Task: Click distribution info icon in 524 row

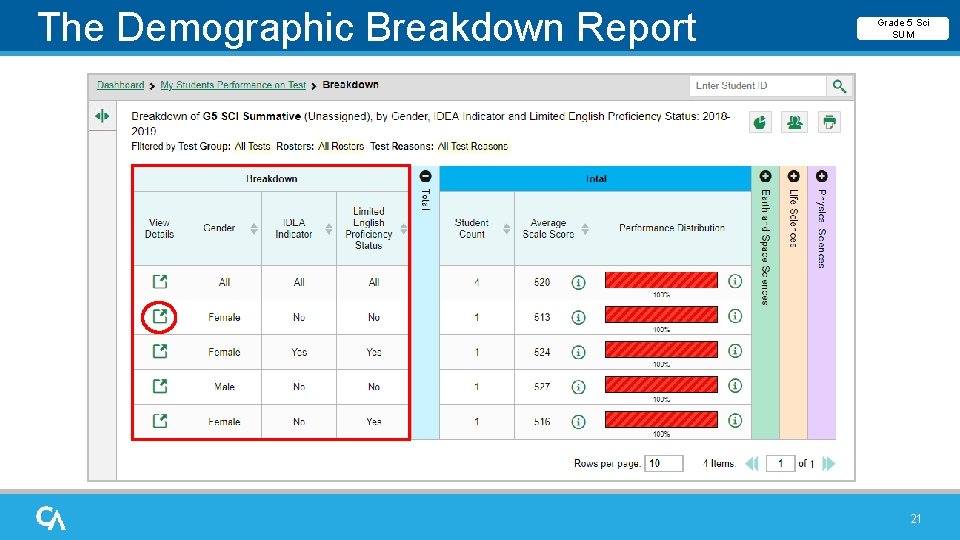Action: tap(735, 351)
